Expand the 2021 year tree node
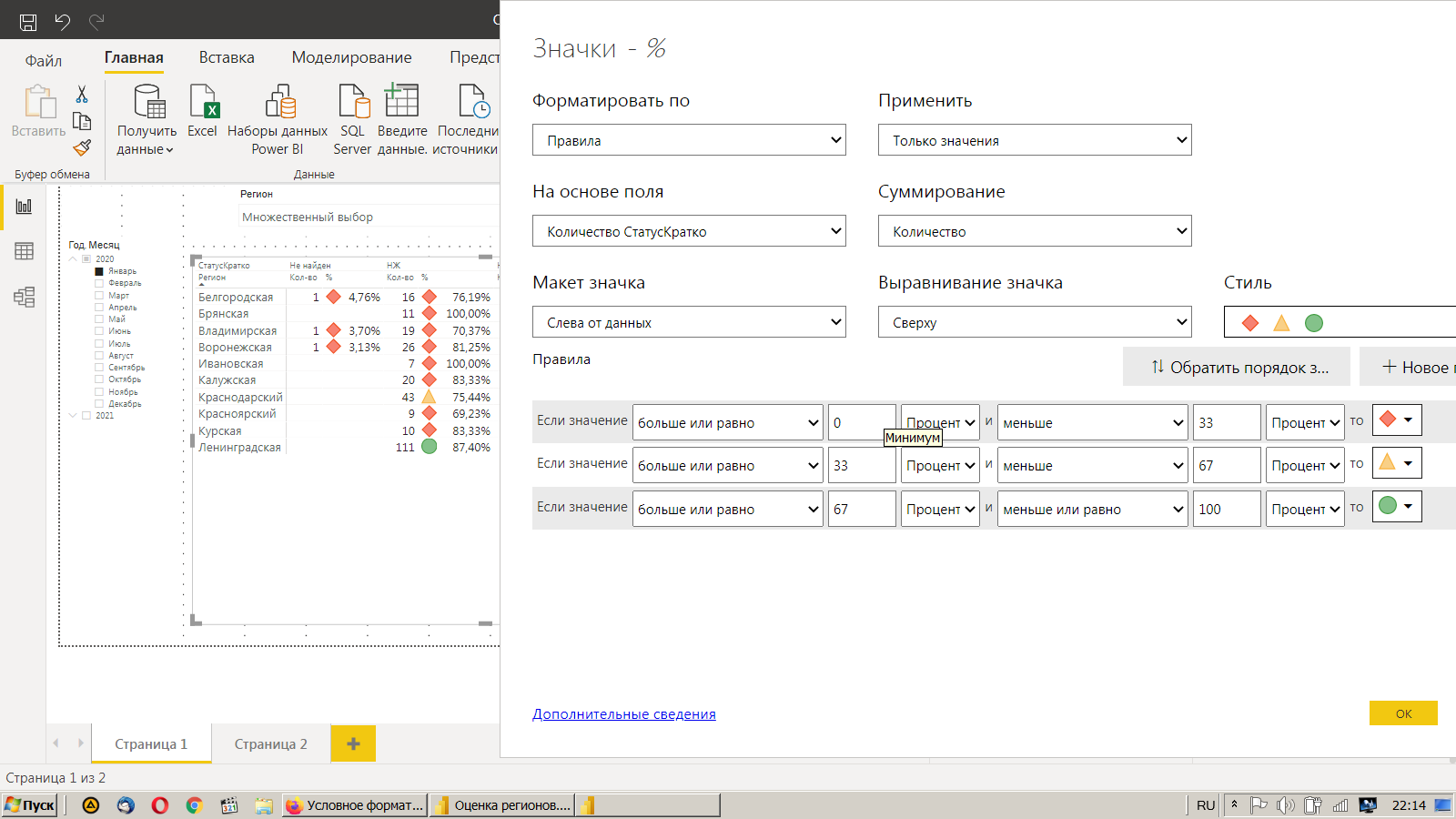Viewport: 1456px width, 819px height. pyautogui.click(x=73, y=416)
